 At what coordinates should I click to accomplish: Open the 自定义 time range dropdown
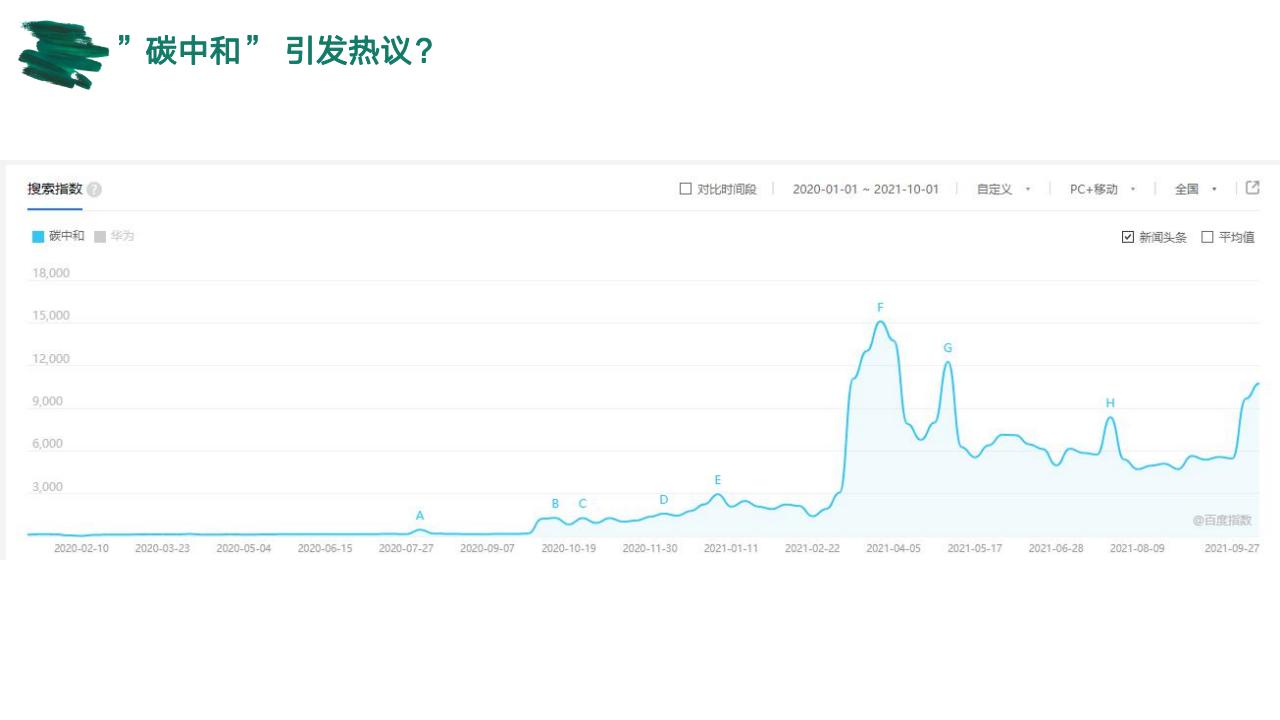point(1003,189)
